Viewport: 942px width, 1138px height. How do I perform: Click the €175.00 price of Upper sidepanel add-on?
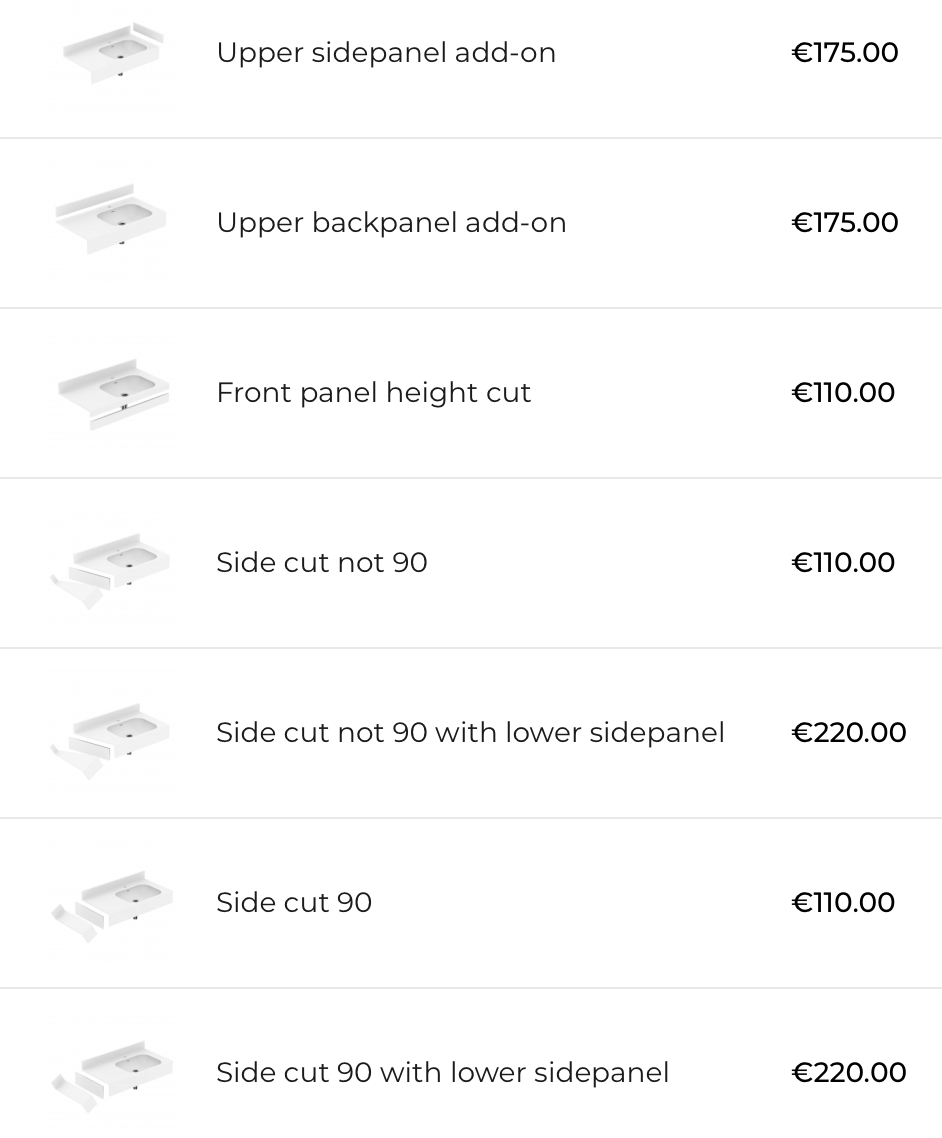coord(845,53)
